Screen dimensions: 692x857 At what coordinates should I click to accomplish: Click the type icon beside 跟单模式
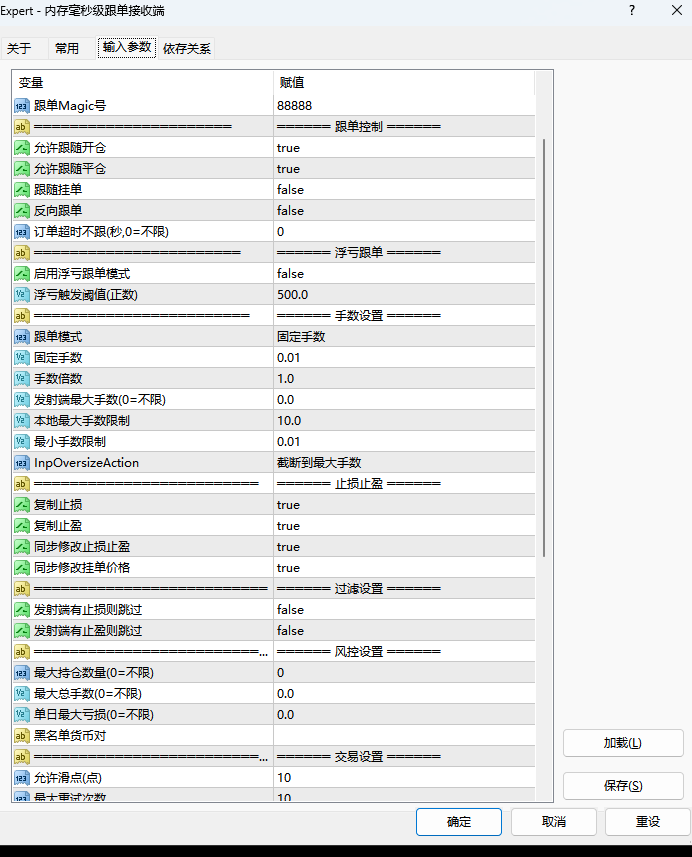(x=22, y=337)
